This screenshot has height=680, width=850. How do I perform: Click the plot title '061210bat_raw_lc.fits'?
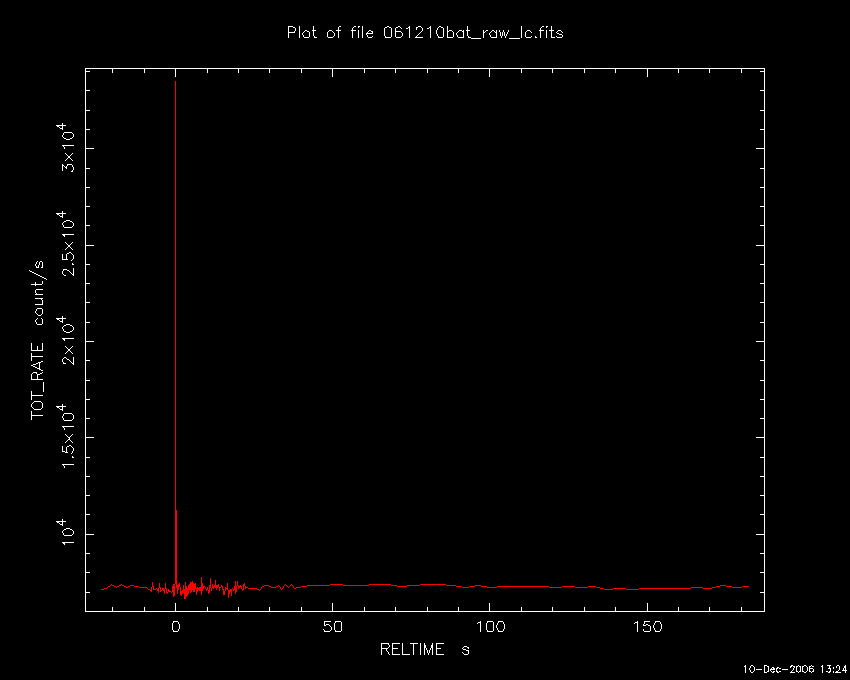click(x=473, y=33)
